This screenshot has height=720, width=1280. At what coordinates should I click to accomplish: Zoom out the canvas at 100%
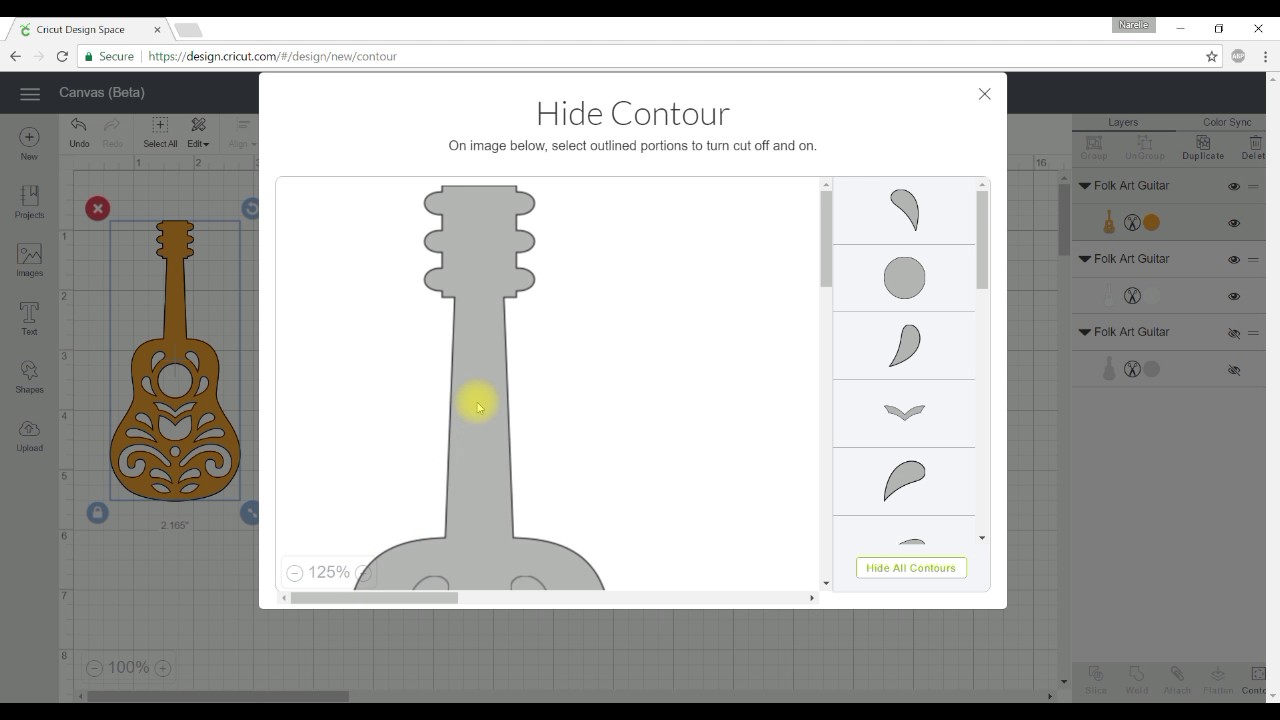click(x=93, y=668)
